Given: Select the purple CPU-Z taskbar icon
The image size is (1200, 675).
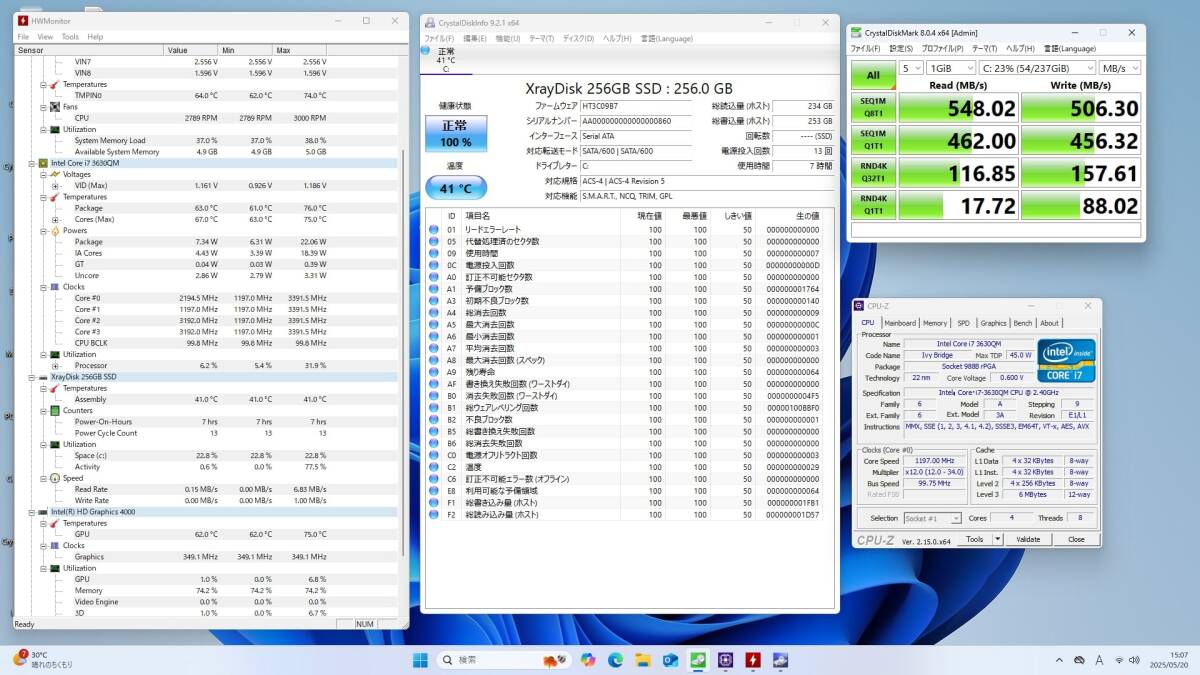Looking at the screenshot, I should pyautogui.click(x=725, y=660).
